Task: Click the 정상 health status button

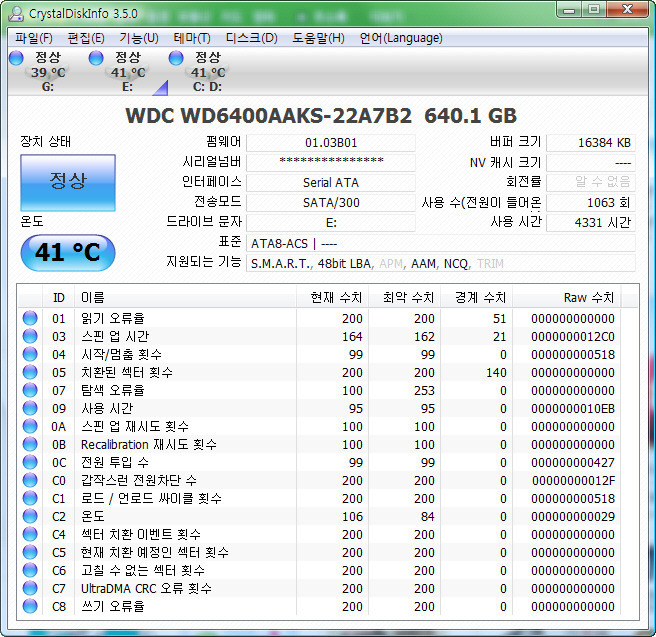Action: pyautogui.click(x=68, y=183)
